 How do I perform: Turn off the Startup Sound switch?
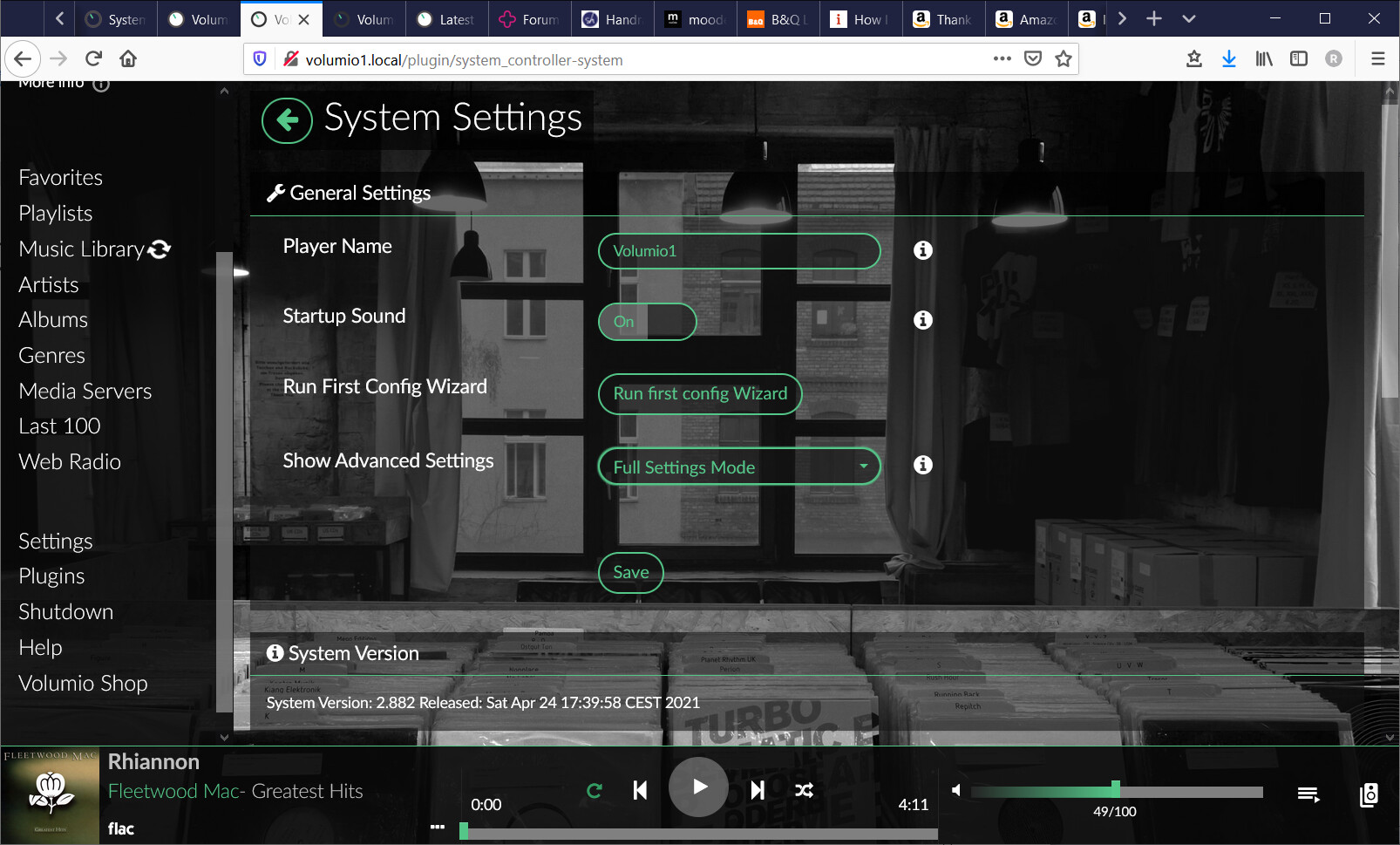click(647, 322)
